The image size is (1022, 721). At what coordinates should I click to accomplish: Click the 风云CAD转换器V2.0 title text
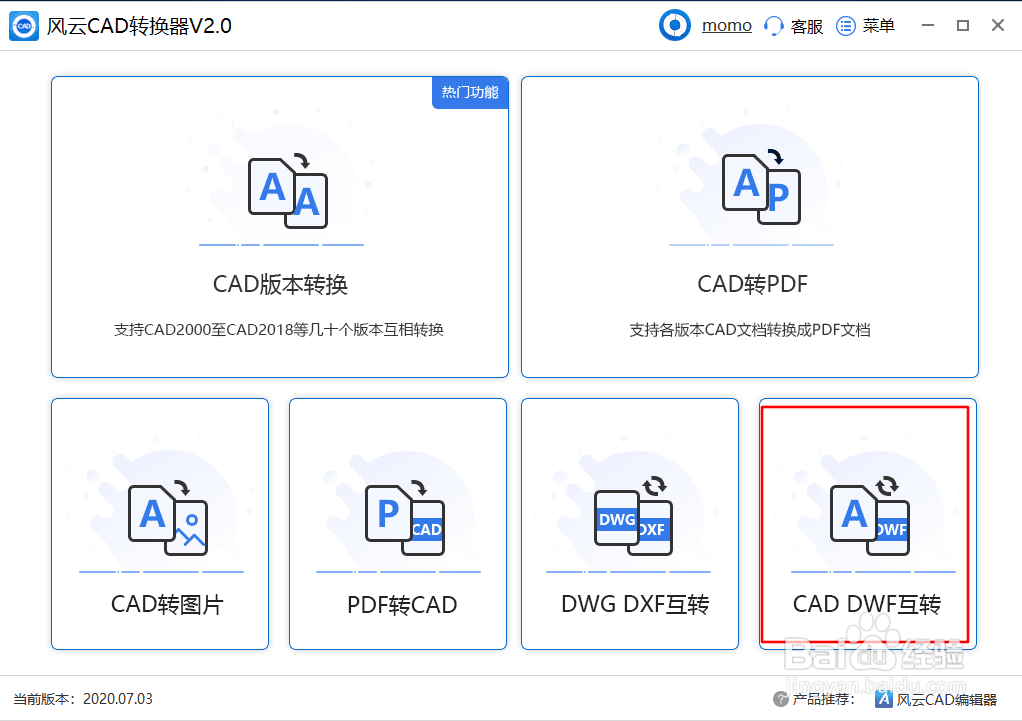click(139, 26)
